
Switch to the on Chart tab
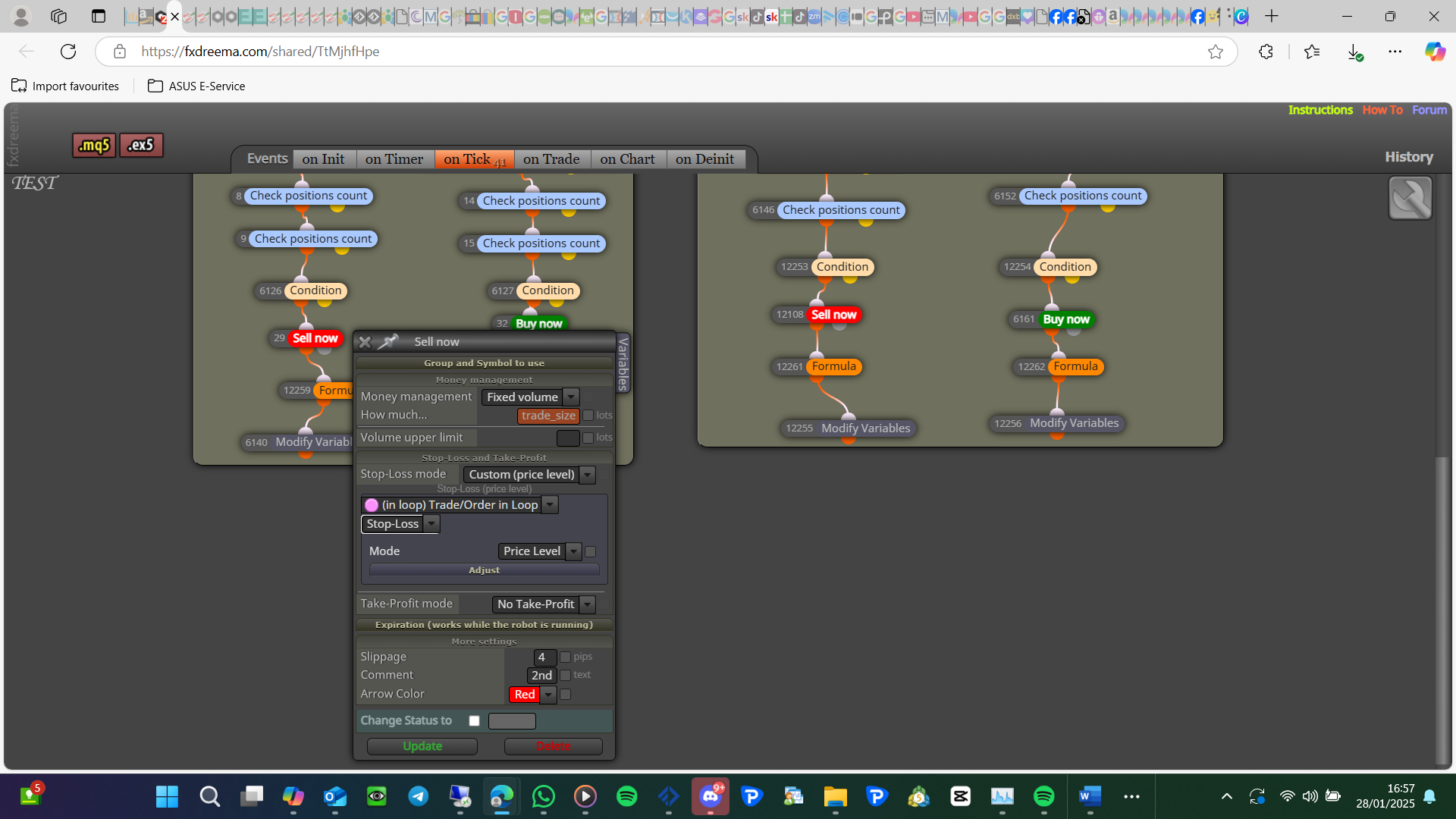pos(628,159)
